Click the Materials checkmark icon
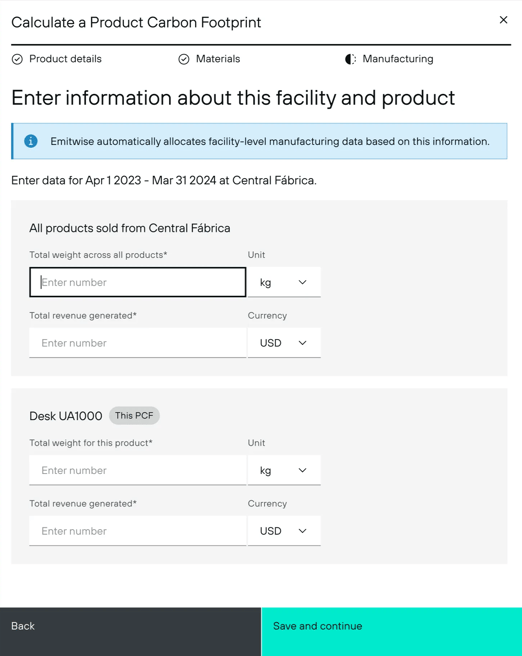The height and width of the screenshot is (656, 522). click(184, 59)
